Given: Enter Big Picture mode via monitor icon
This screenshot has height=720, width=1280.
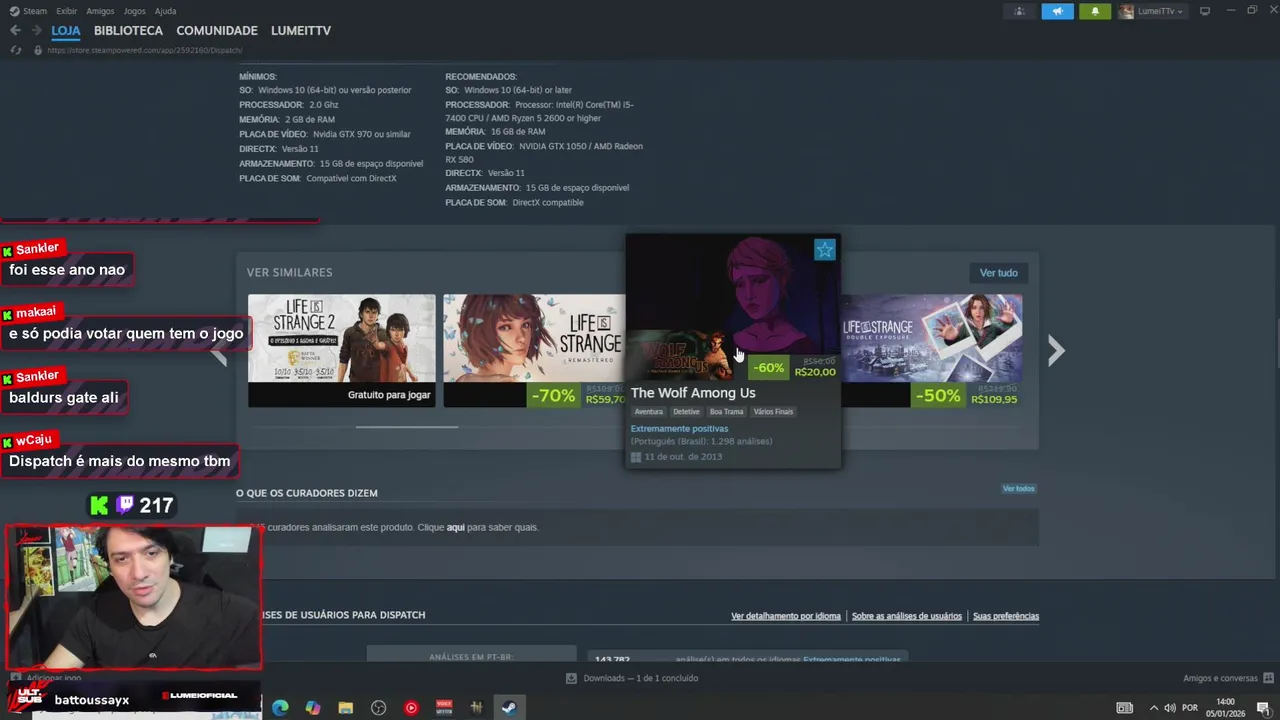Looking at the screenshot, I should click(1205, 11).
